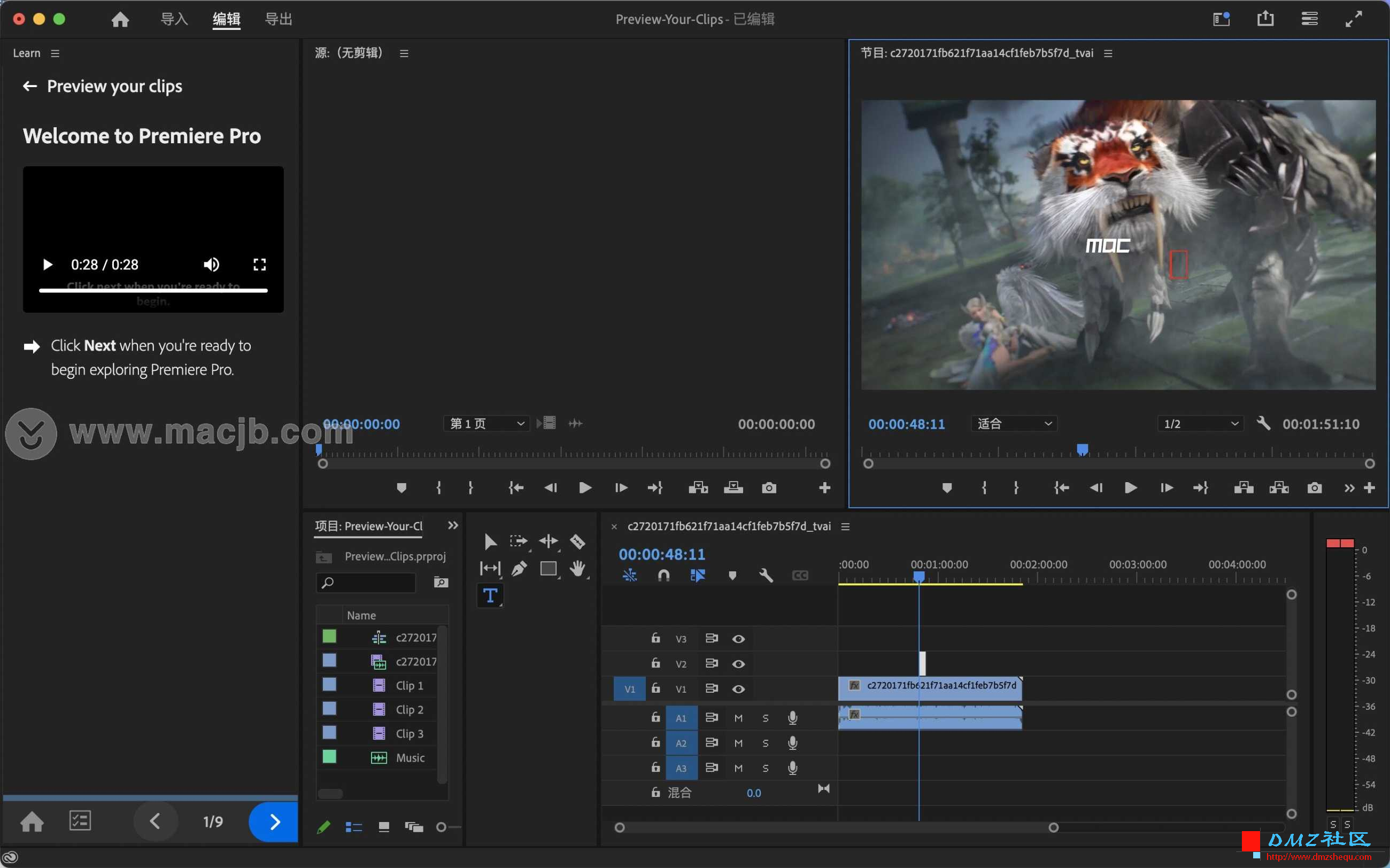This screenshot has height=868, width=1390.
Task: Select the Type tool
Action: 490,595
